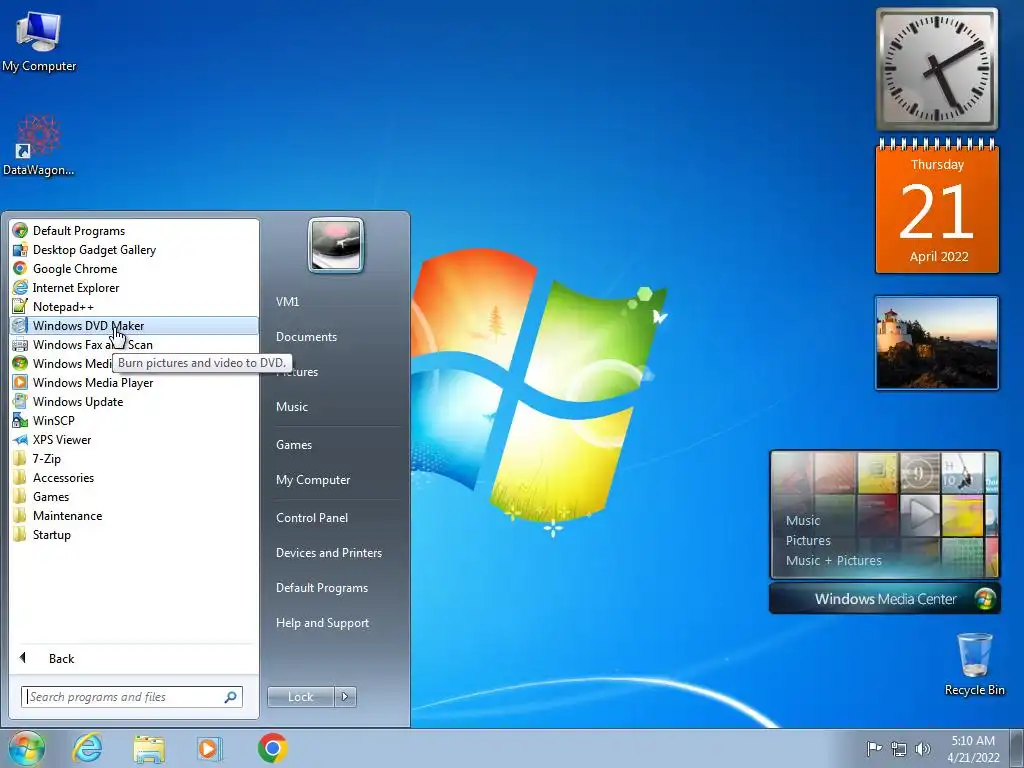This screenshot has width=1024, height=768.
Task: Click the Action Center flag tray icon
Action: tap(874, 748)
